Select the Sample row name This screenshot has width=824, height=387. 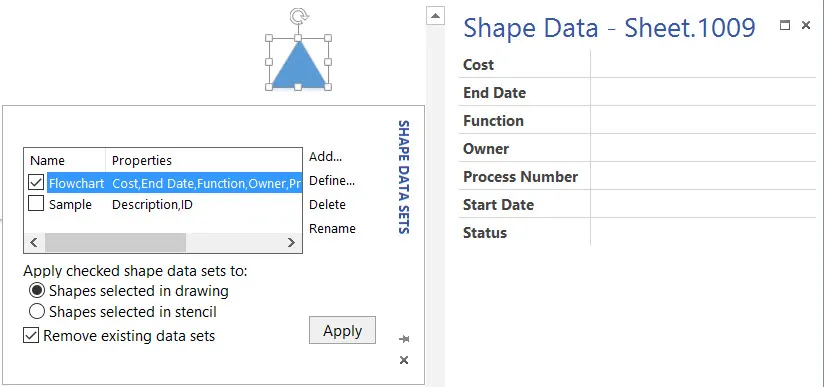click(x=70, y=205)
